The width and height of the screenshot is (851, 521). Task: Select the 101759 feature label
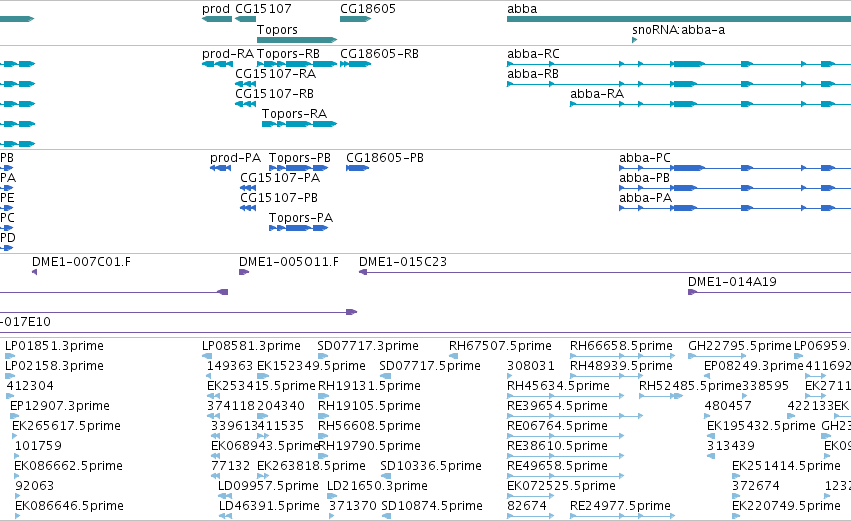pyautogui.click(x=38, y=446)
